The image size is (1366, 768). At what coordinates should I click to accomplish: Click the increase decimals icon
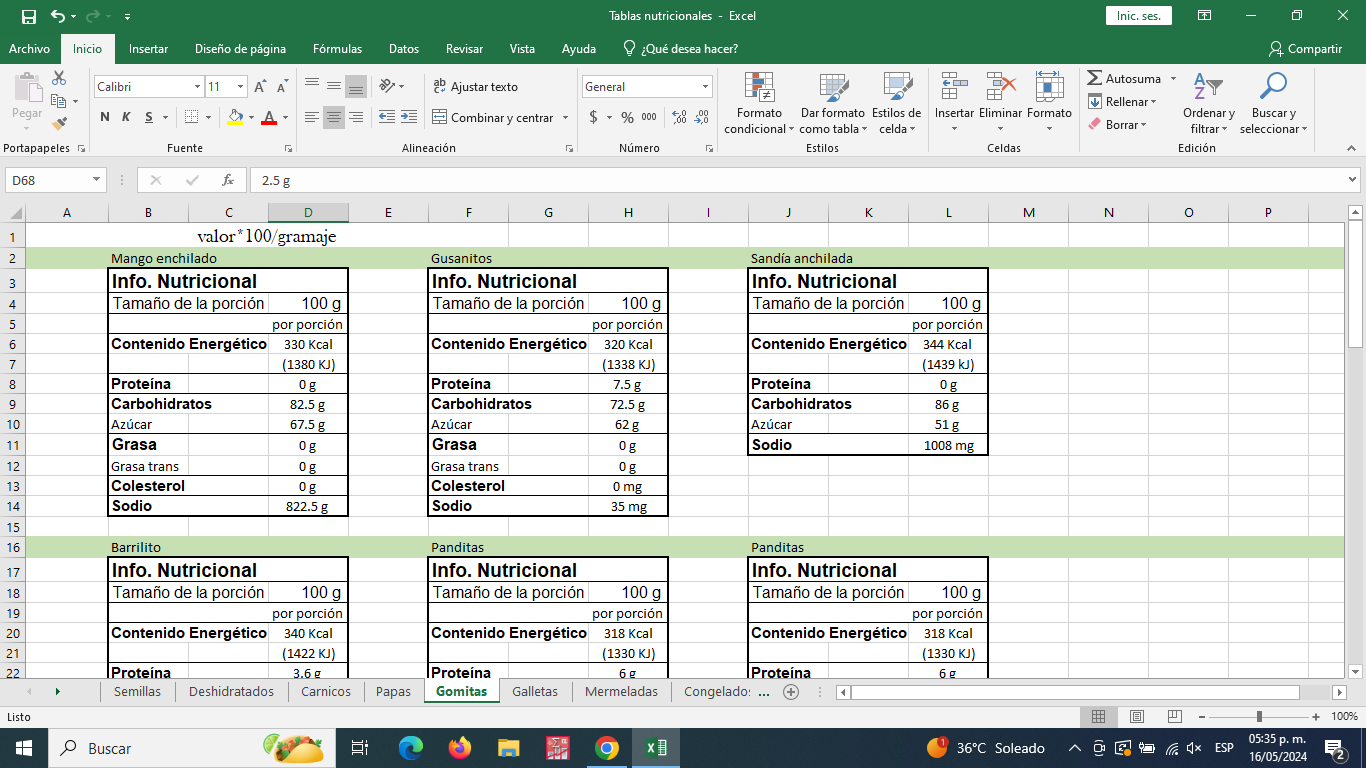680,117
